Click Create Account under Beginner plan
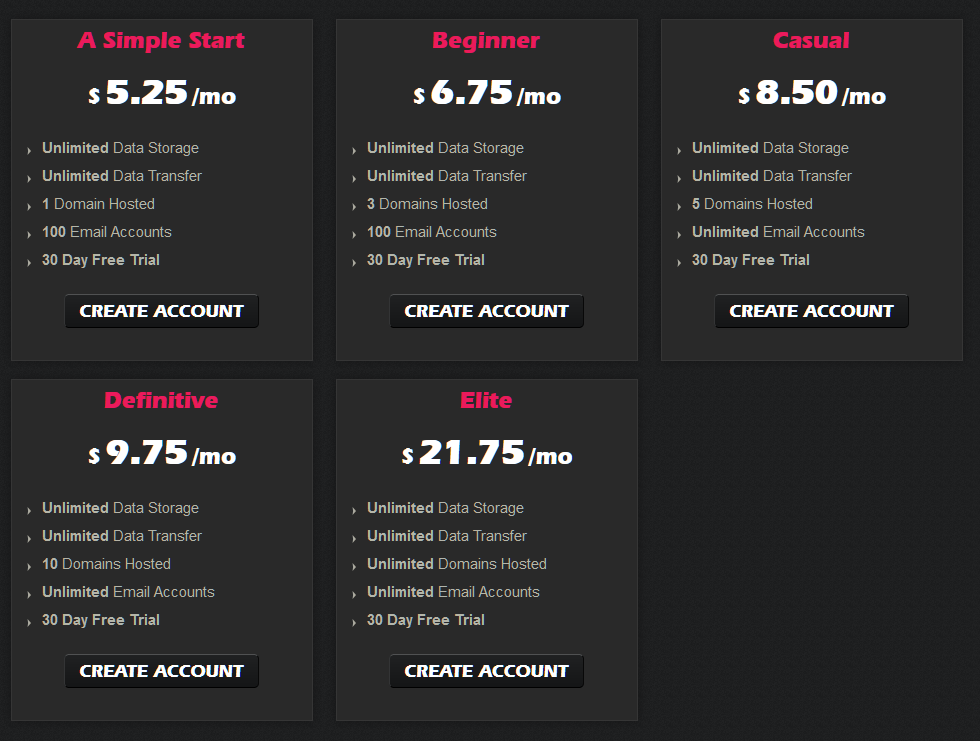The image size is (980, 741). (x=487, y=311)
